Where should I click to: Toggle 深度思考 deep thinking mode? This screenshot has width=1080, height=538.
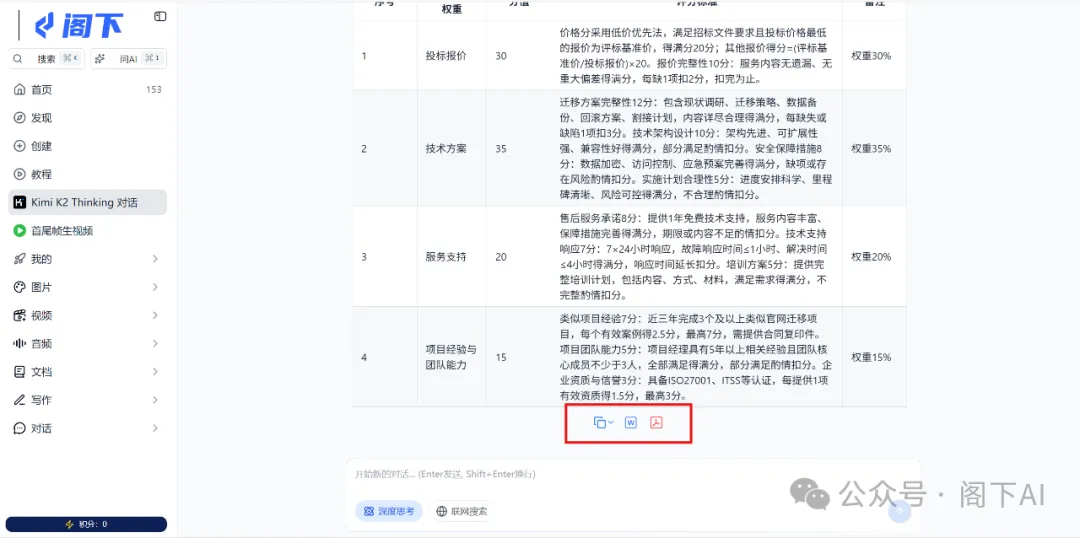coord(389,511)
